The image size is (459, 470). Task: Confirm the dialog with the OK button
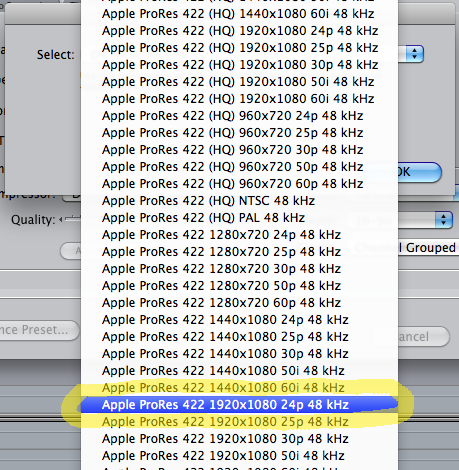click(x=419, y=172)
